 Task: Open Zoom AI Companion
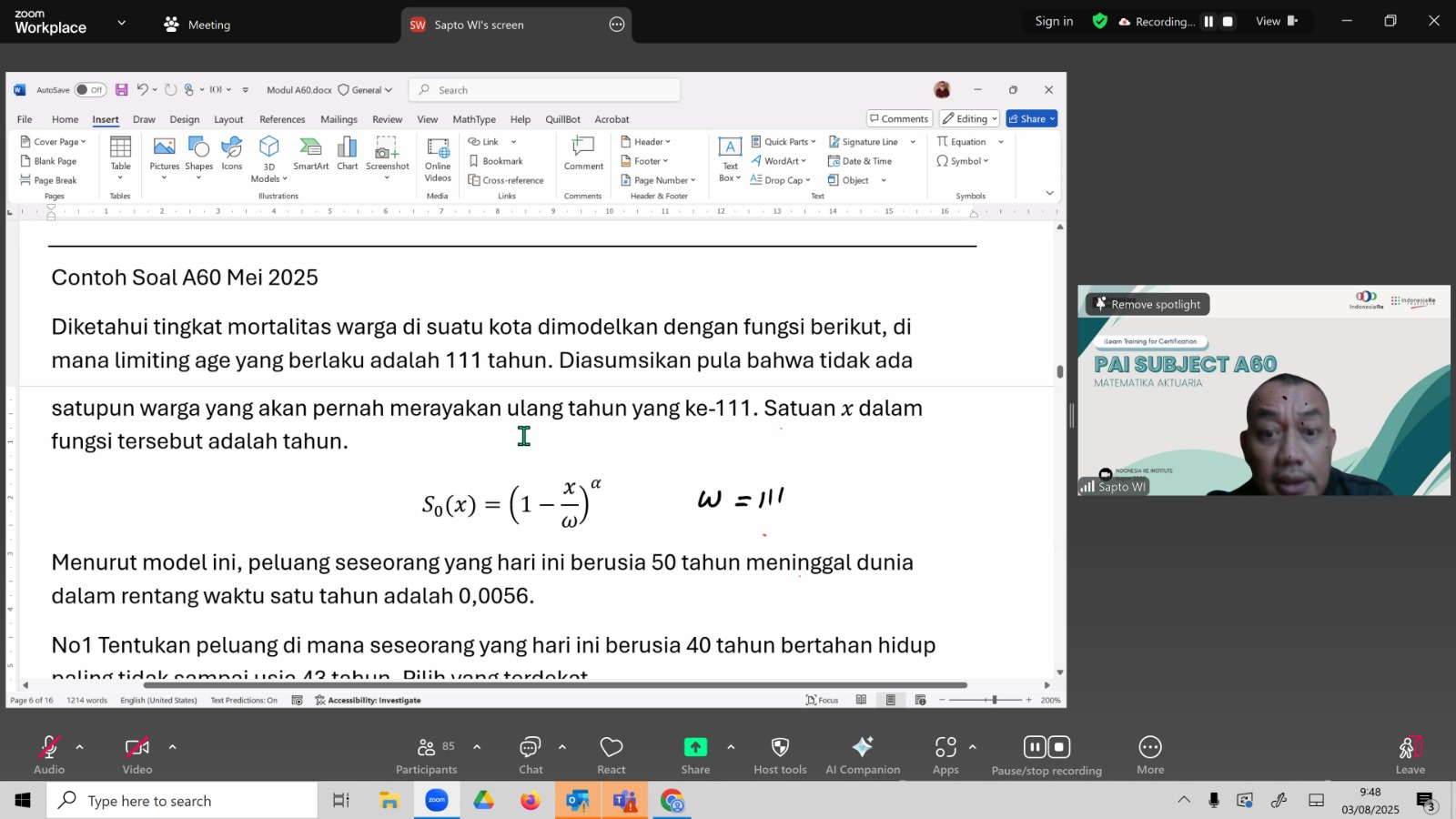point(863,755)
